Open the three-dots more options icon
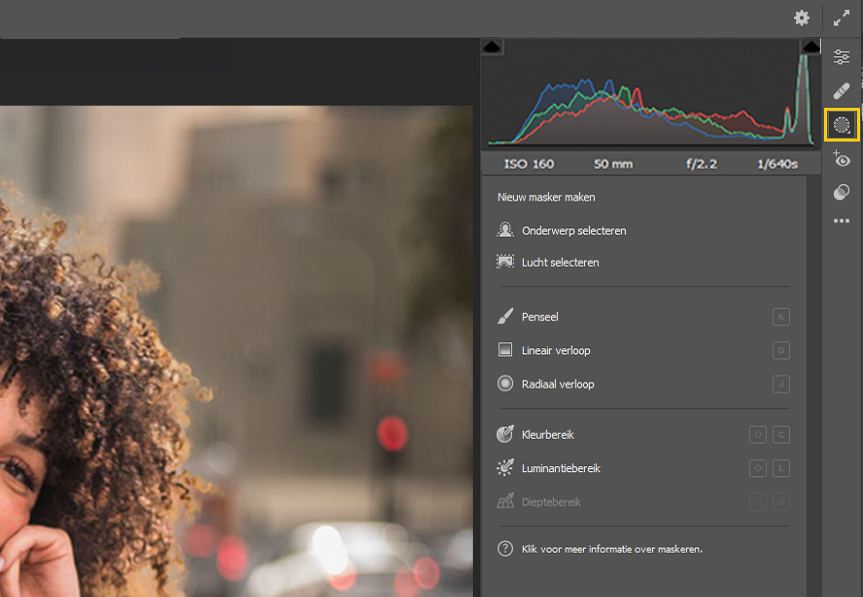The image size is (863, 597). (841, 221)
